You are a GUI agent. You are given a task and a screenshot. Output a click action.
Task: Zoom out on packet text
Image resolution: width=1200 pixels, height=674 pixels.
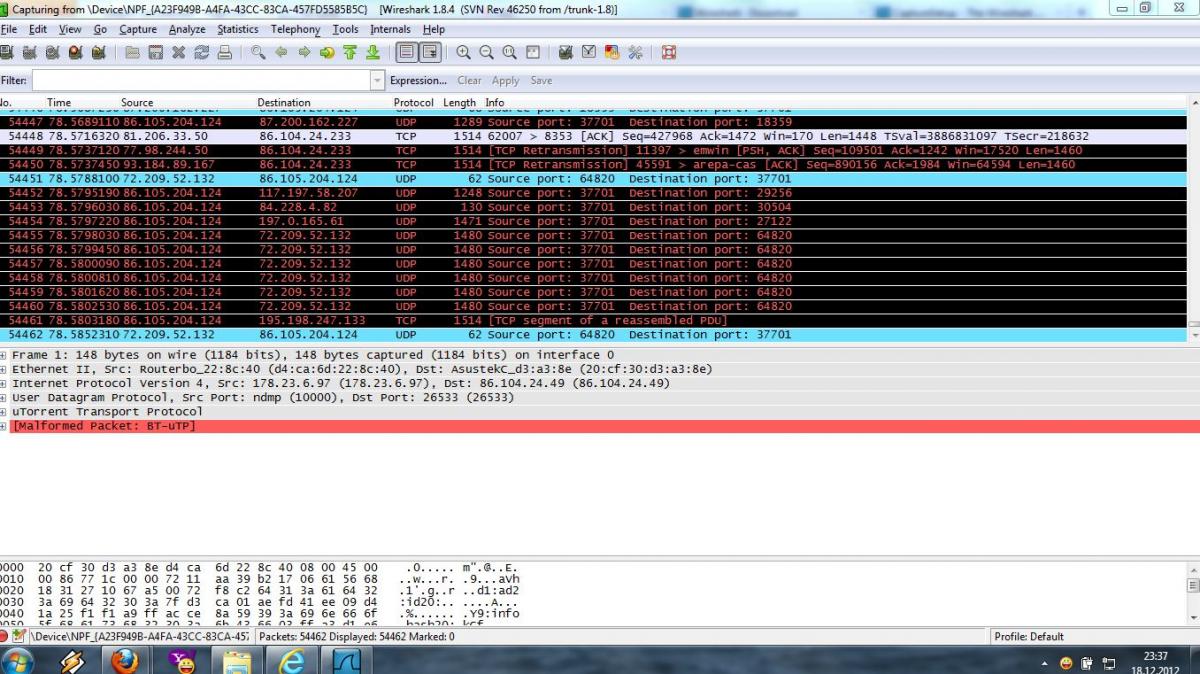click(487, 52)
